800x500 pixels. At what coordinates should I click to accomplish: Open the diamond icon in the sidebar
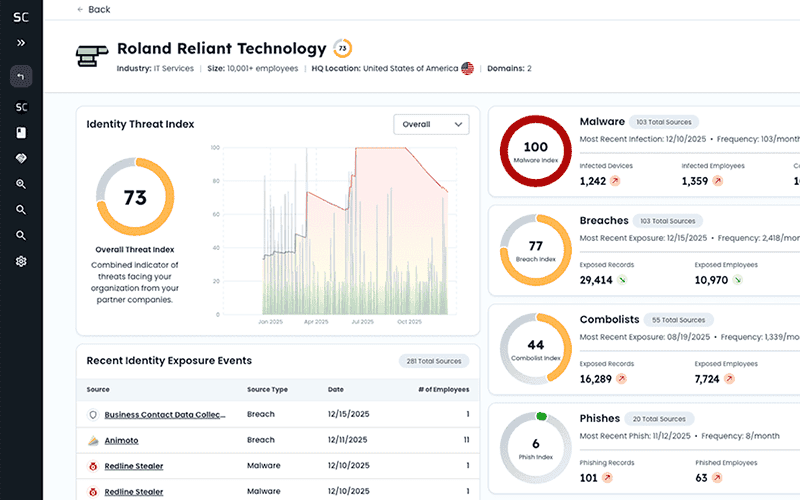click(21, 159)
